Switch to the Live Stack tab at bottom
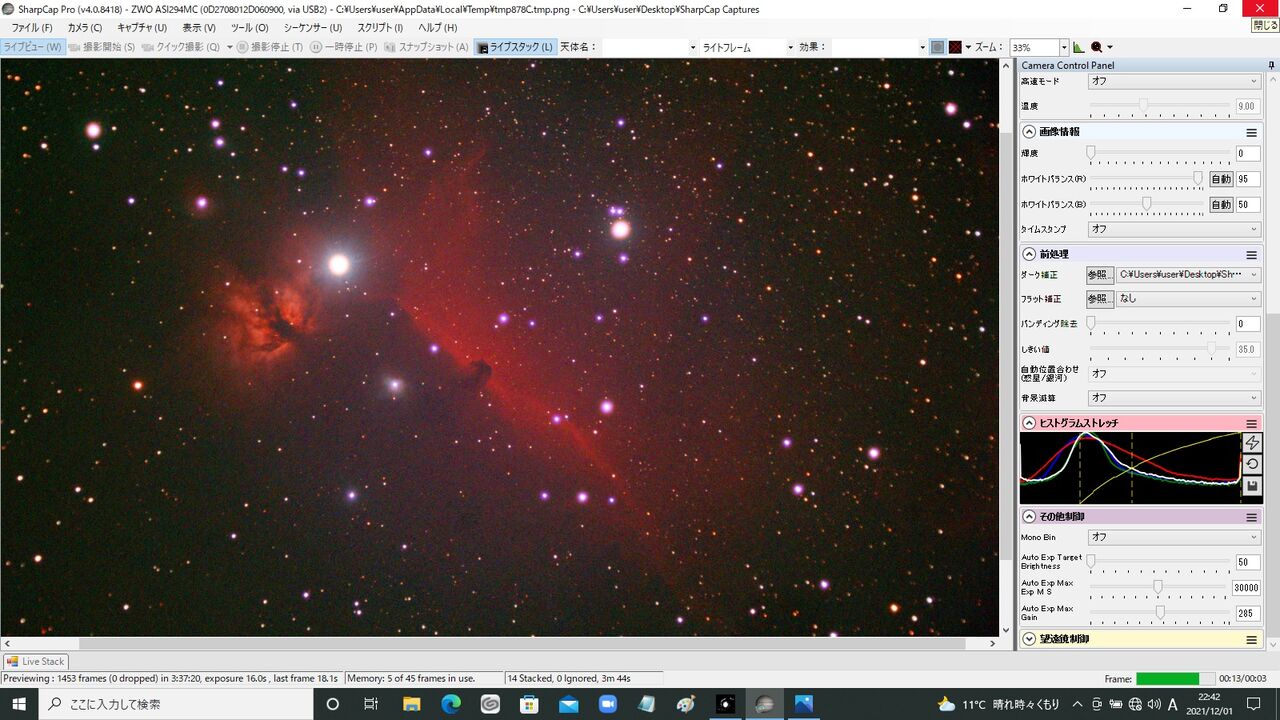The image size is (1280, 720). [35, 661]
